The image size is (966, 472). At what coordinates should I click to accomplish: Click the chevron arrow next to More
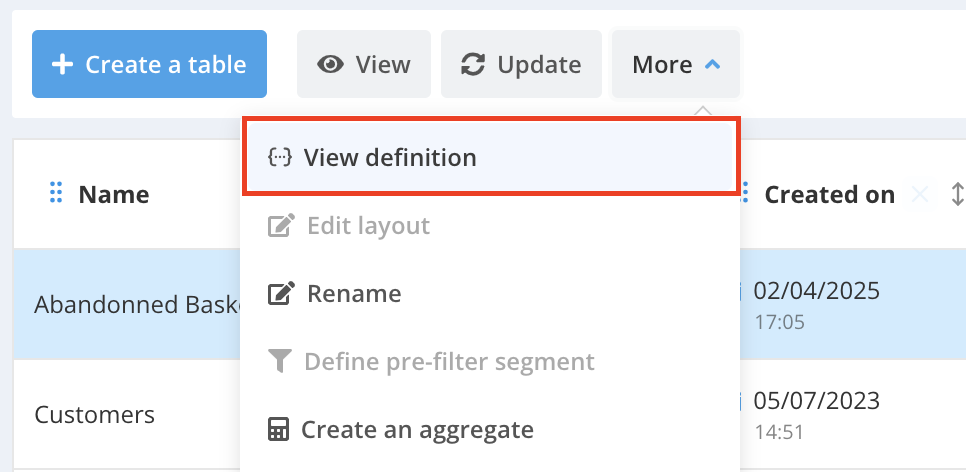click(712, 65)
